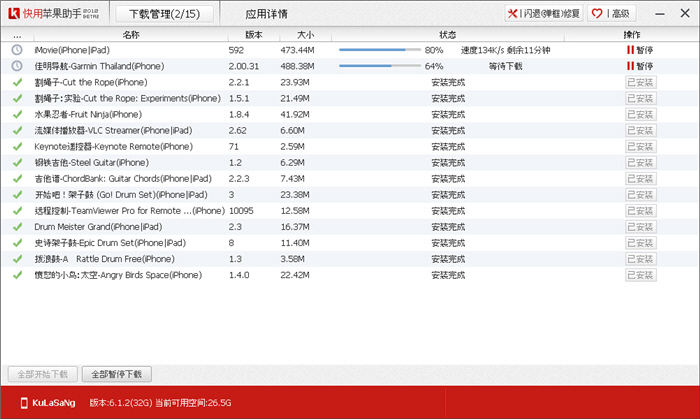Screen dimensions: 700x419
Task: Sort by the 名称 column header
Action: point(131,35)
